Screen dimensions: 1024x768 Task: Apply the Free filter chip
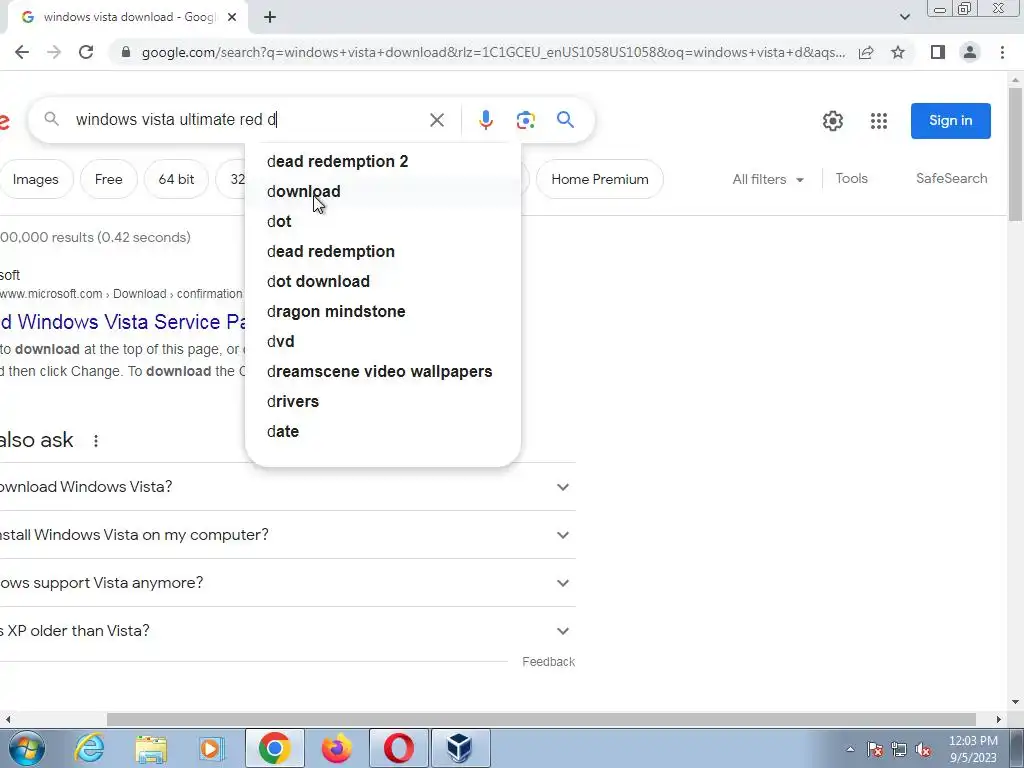[x=108, y=179]
